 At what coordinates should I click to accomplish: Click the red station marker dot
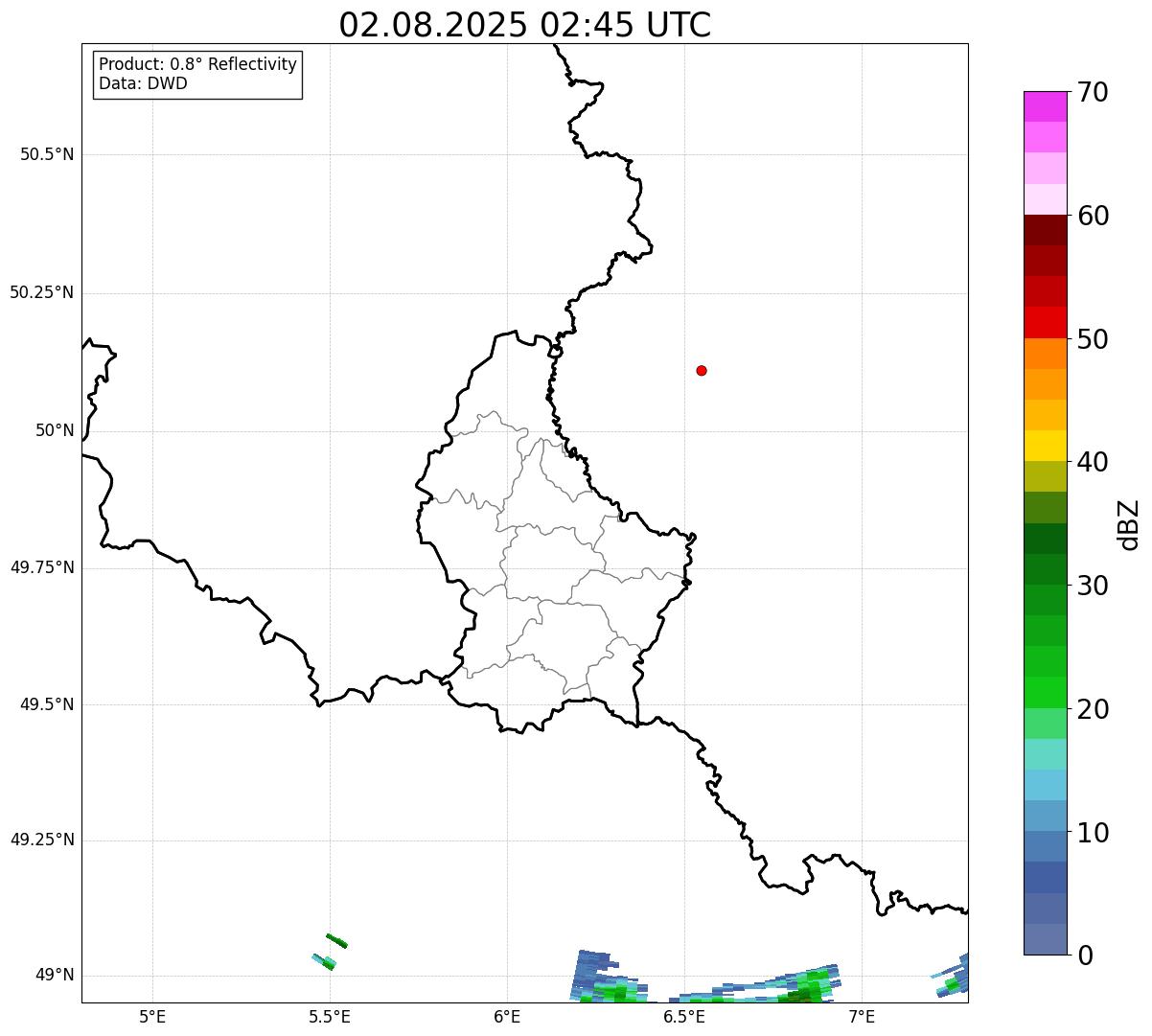click(702, 370)
